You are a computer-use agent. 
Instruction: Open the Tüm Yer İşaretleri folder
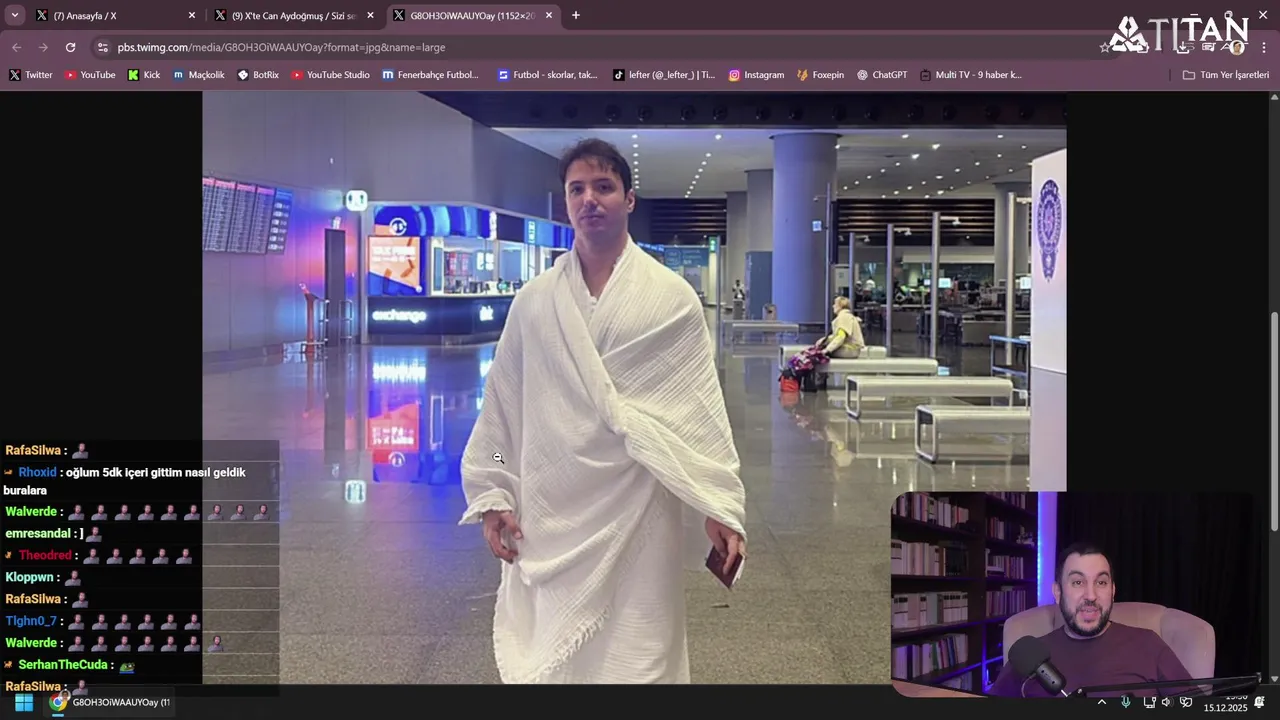click(1225, 75)
